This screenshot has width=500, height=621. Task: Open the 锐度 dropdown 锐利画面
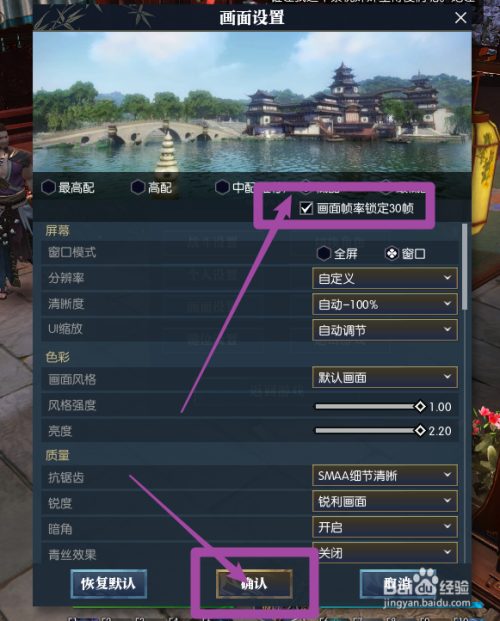385,501
